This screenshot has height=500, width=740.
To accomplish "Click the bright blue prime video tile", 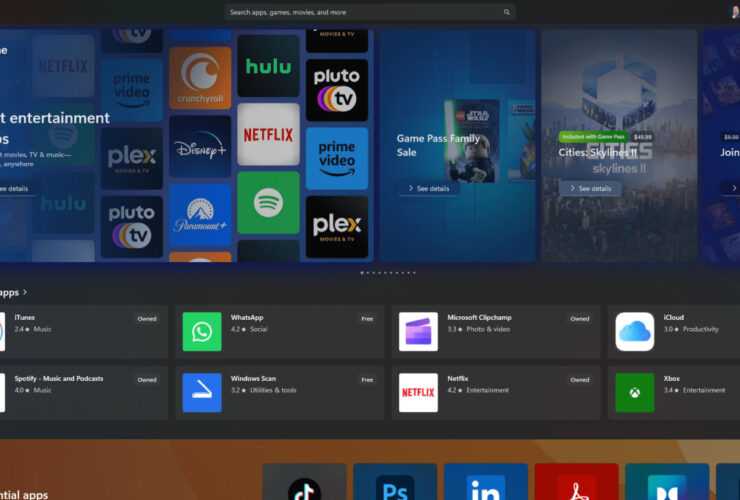I will [x=337, y=159].
